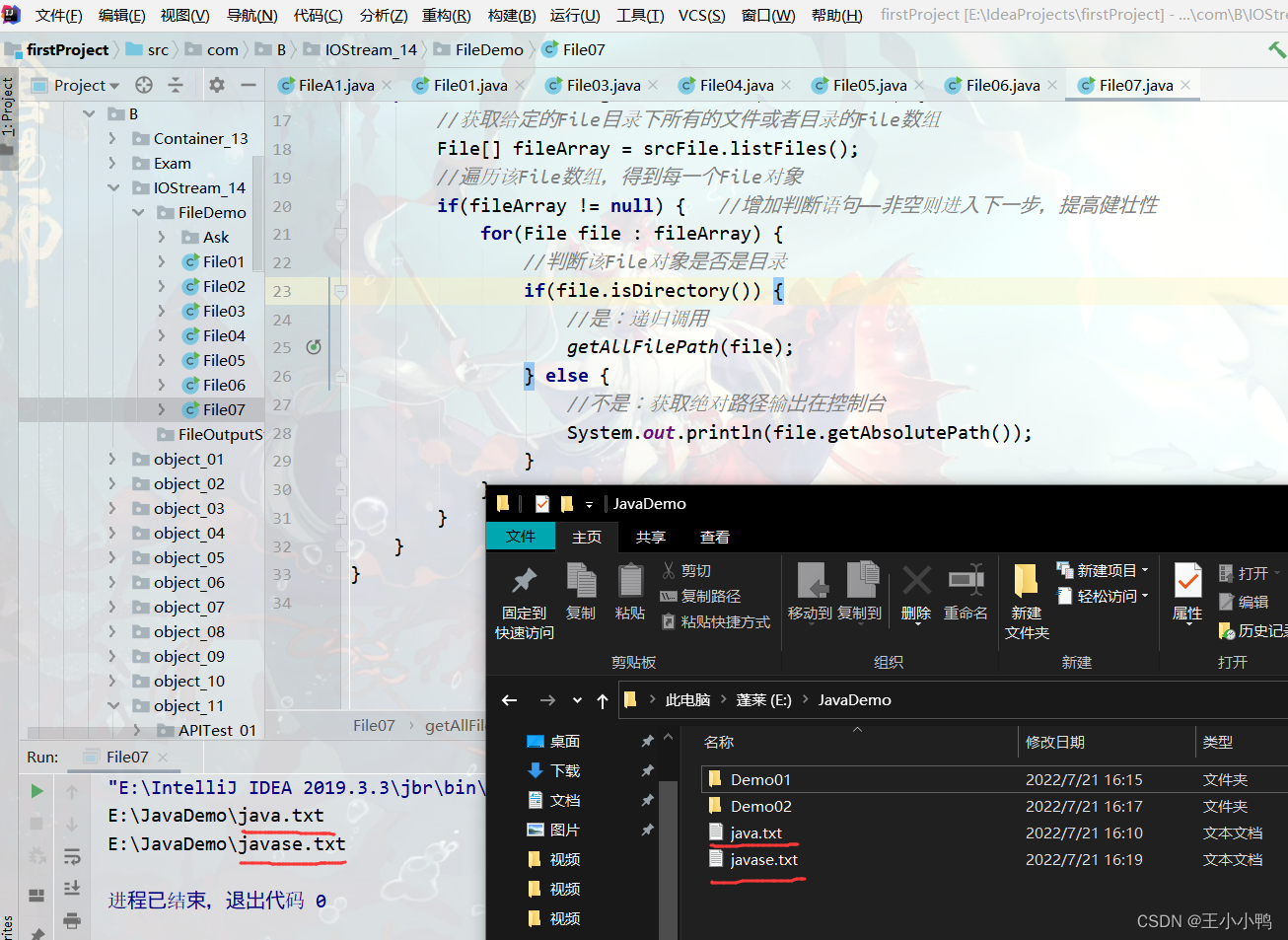The height and width of the screenshot is (940, 1288).
Task: Close the File07.java editor tab
Action: [1185, 85]
